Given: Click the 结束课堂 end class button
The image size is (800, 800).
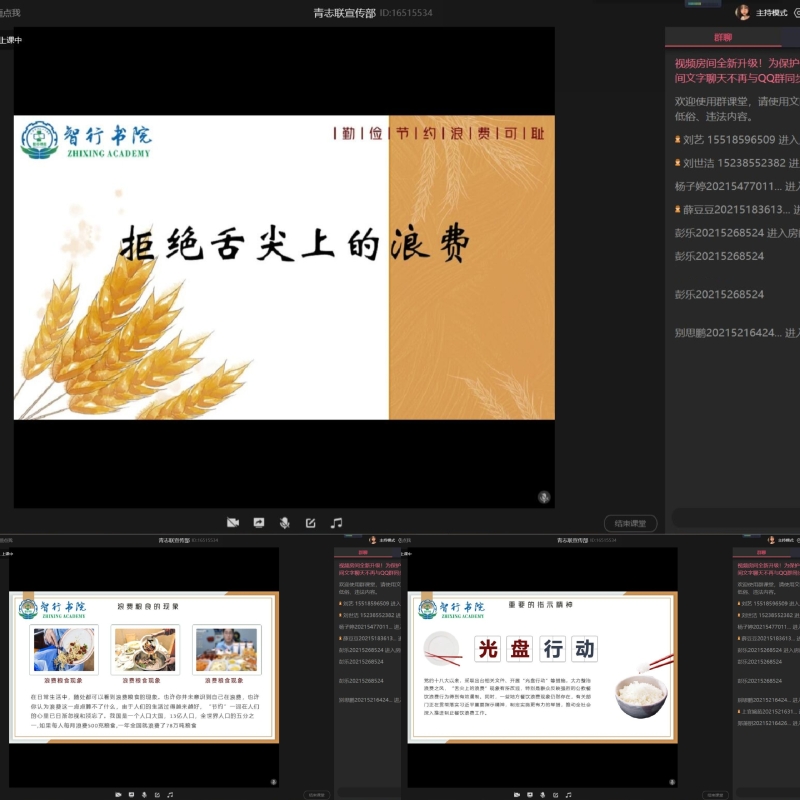Looking at the screenshot, I should (x=630, y=523).
